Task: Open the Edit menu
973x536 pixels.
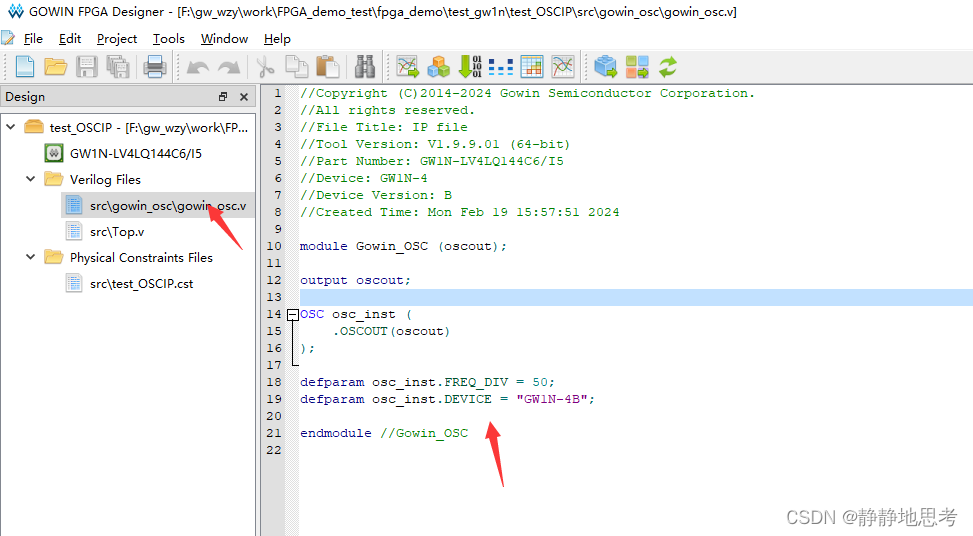Action: [70, 38]
